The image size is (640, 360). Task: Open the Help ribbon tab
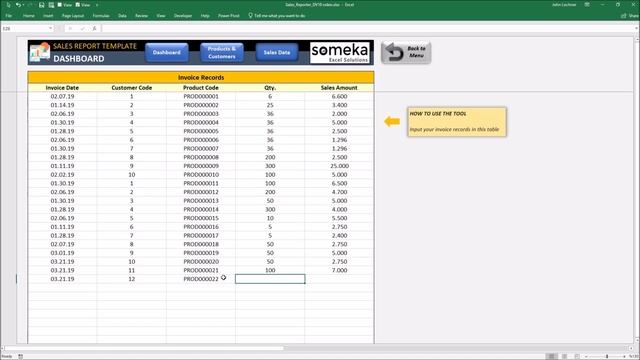tap(205, 16)
